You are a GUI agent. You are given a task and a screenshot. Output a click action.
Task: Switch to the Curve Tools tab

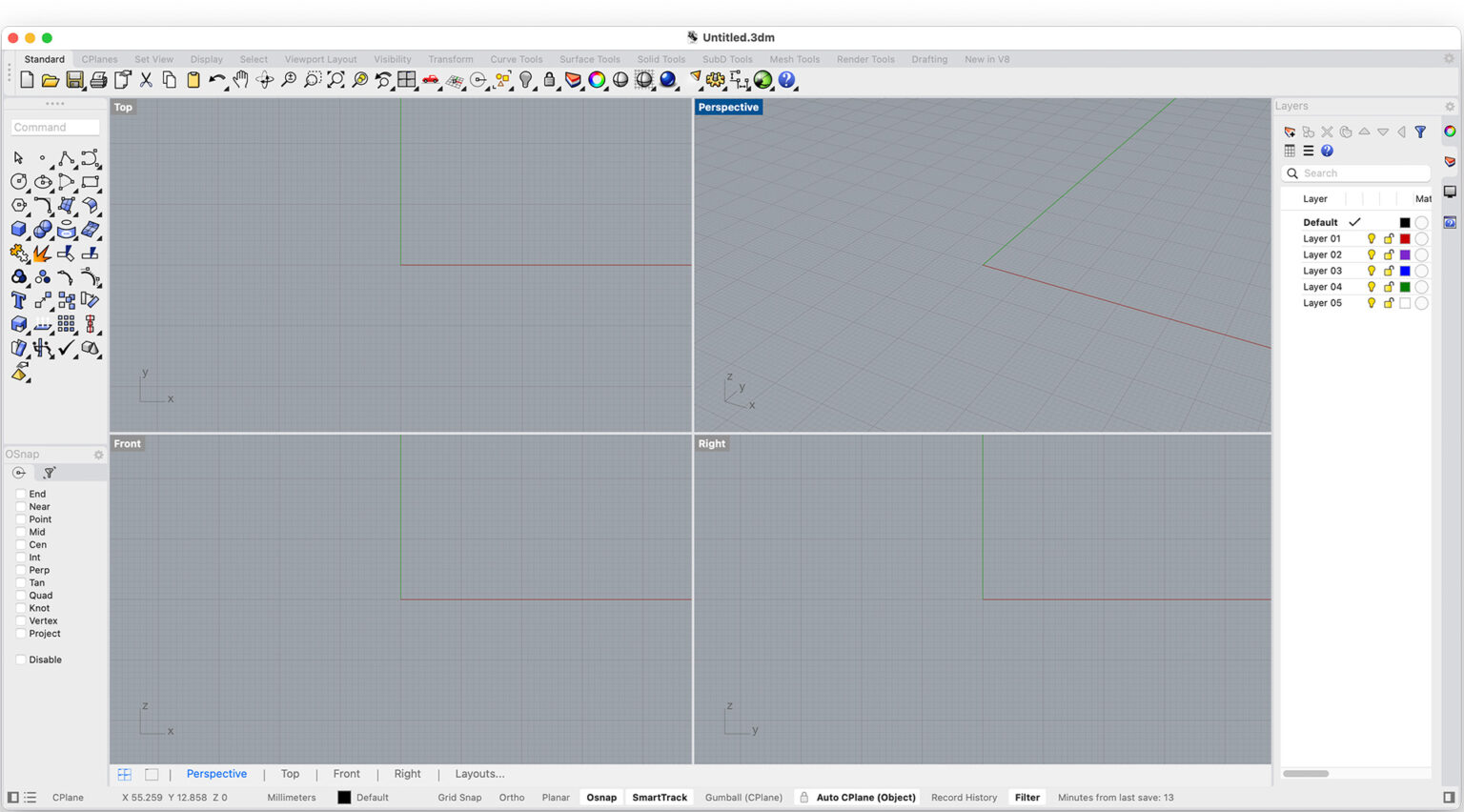[516, 58]
